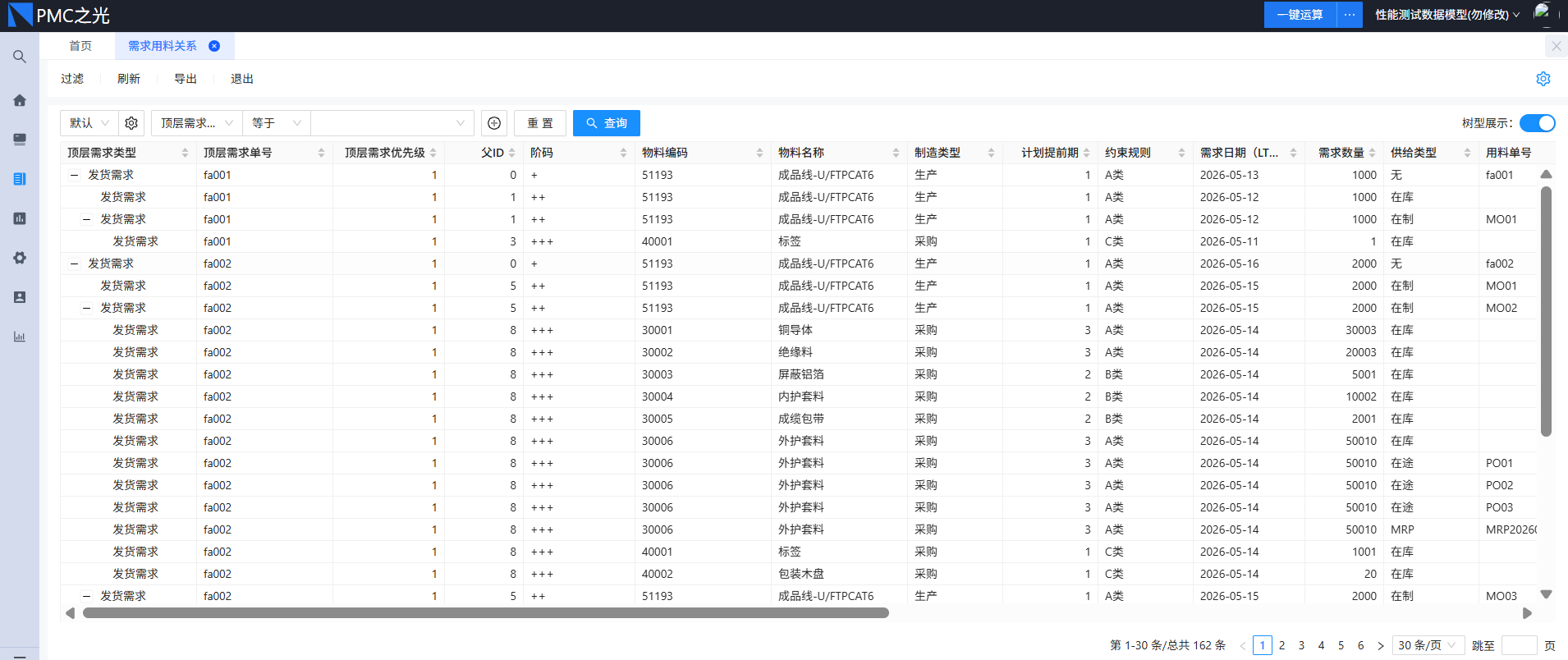
Task: Open the 性能测试数据模型 model dropdown
Action: [1447, 15]
